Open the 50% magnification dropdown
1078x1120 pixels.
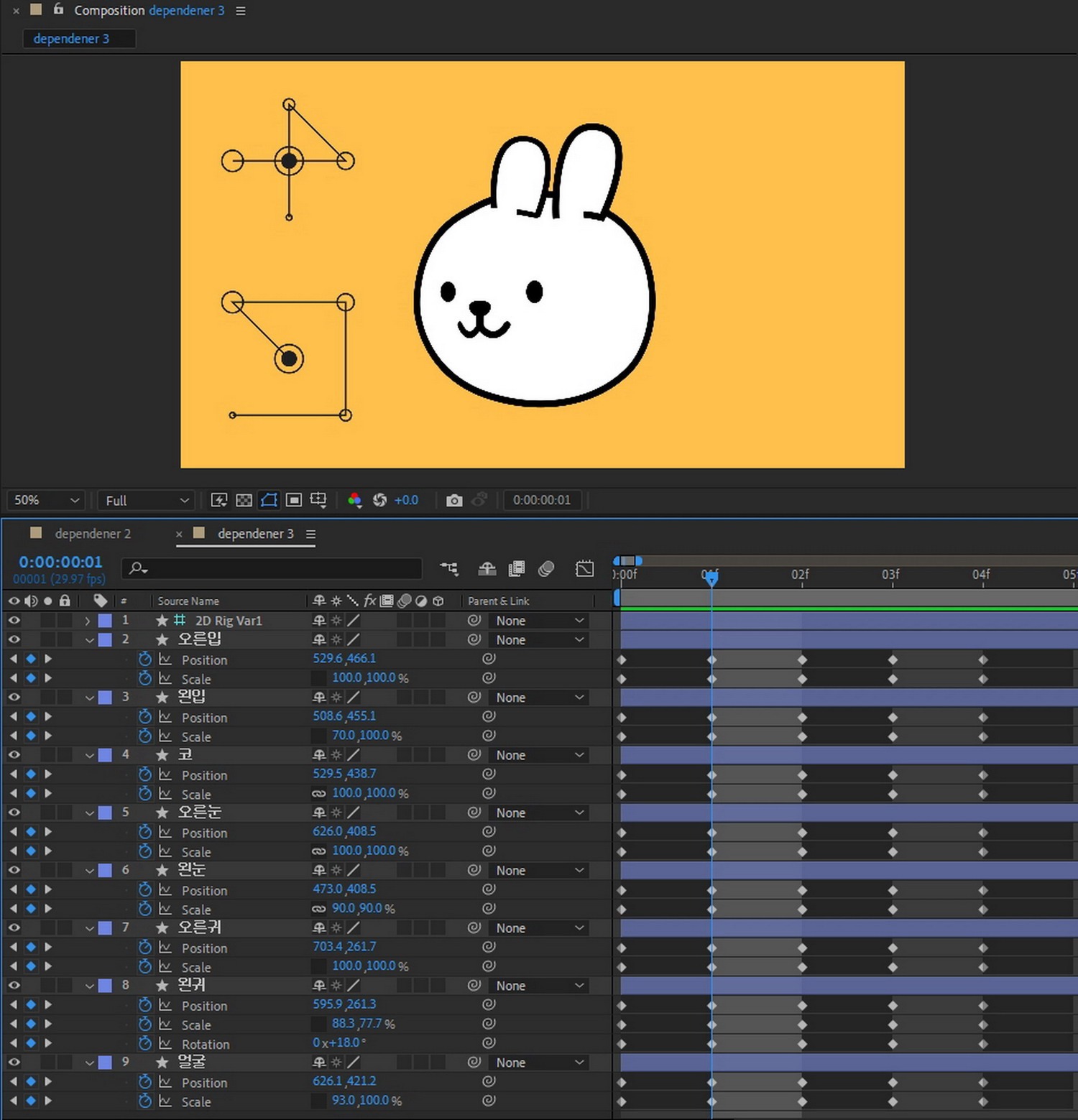tap(46, 500)
